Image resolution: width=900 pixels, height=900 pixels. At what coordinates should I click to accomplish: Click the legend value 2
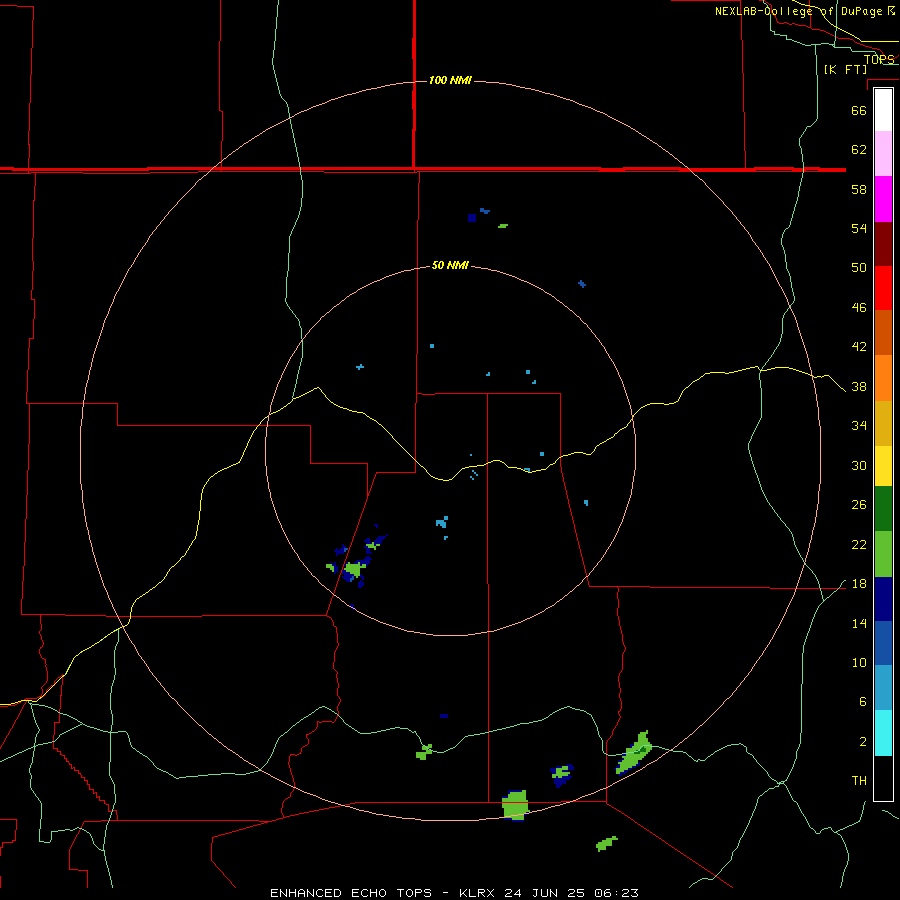[x=862, y=741]
